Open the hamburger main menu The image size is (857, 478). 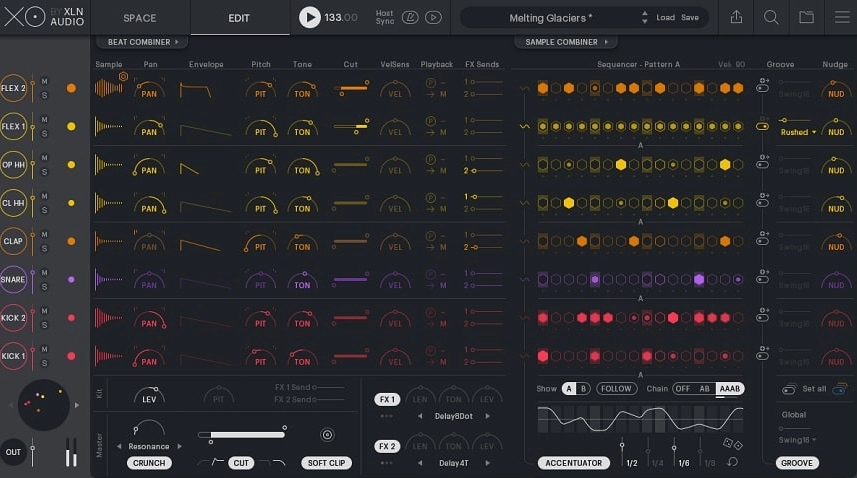tap(842, 17)
